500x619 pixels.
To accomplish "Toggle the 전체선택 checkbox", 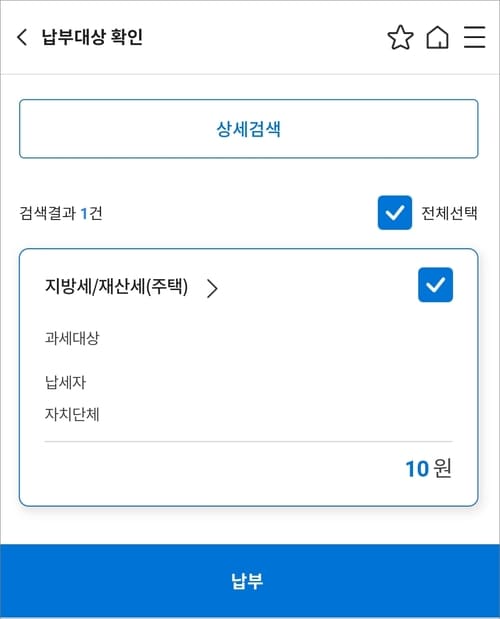I will coord(395,212).
